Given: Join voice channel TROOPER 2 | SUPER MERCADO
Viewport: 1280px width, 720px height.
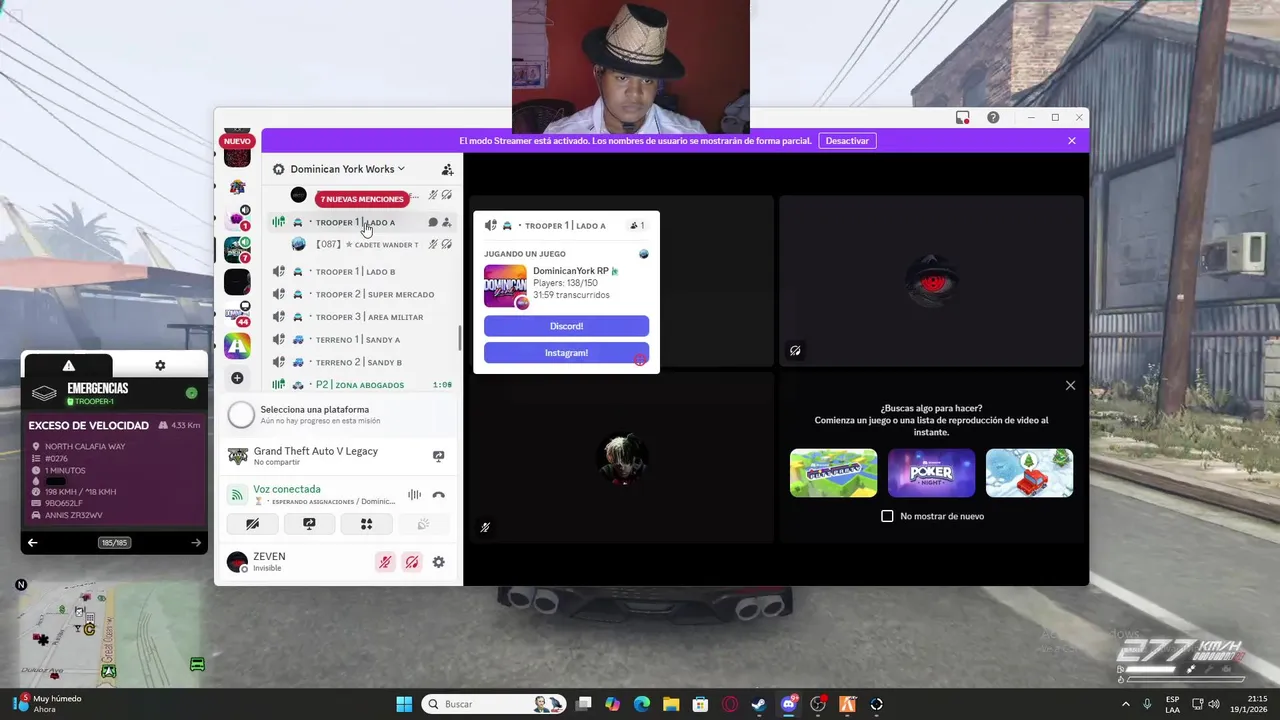Looking at the screenshot, I should pyautogui.click(x=360, y=294).
